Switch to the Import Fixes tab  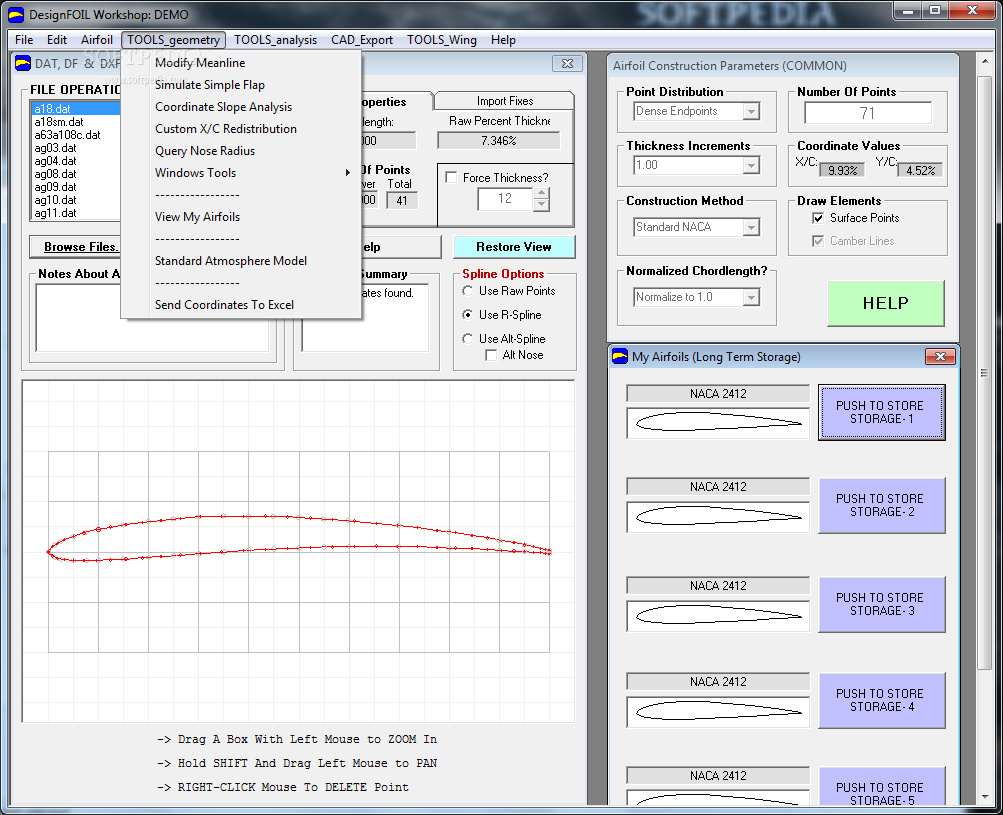505,101
